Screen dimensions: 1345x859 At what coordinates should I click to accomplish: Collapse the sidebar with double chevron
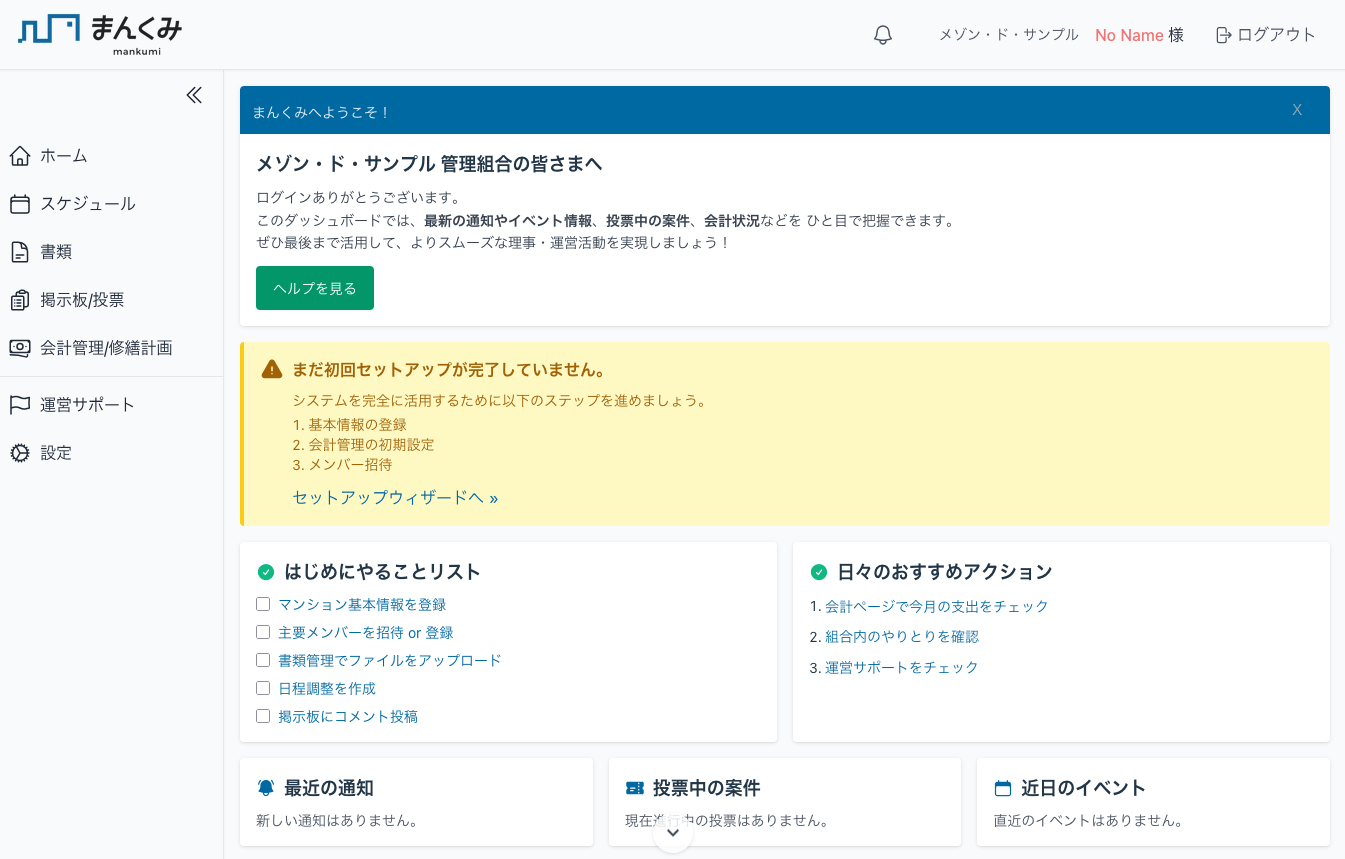(194, 95)
